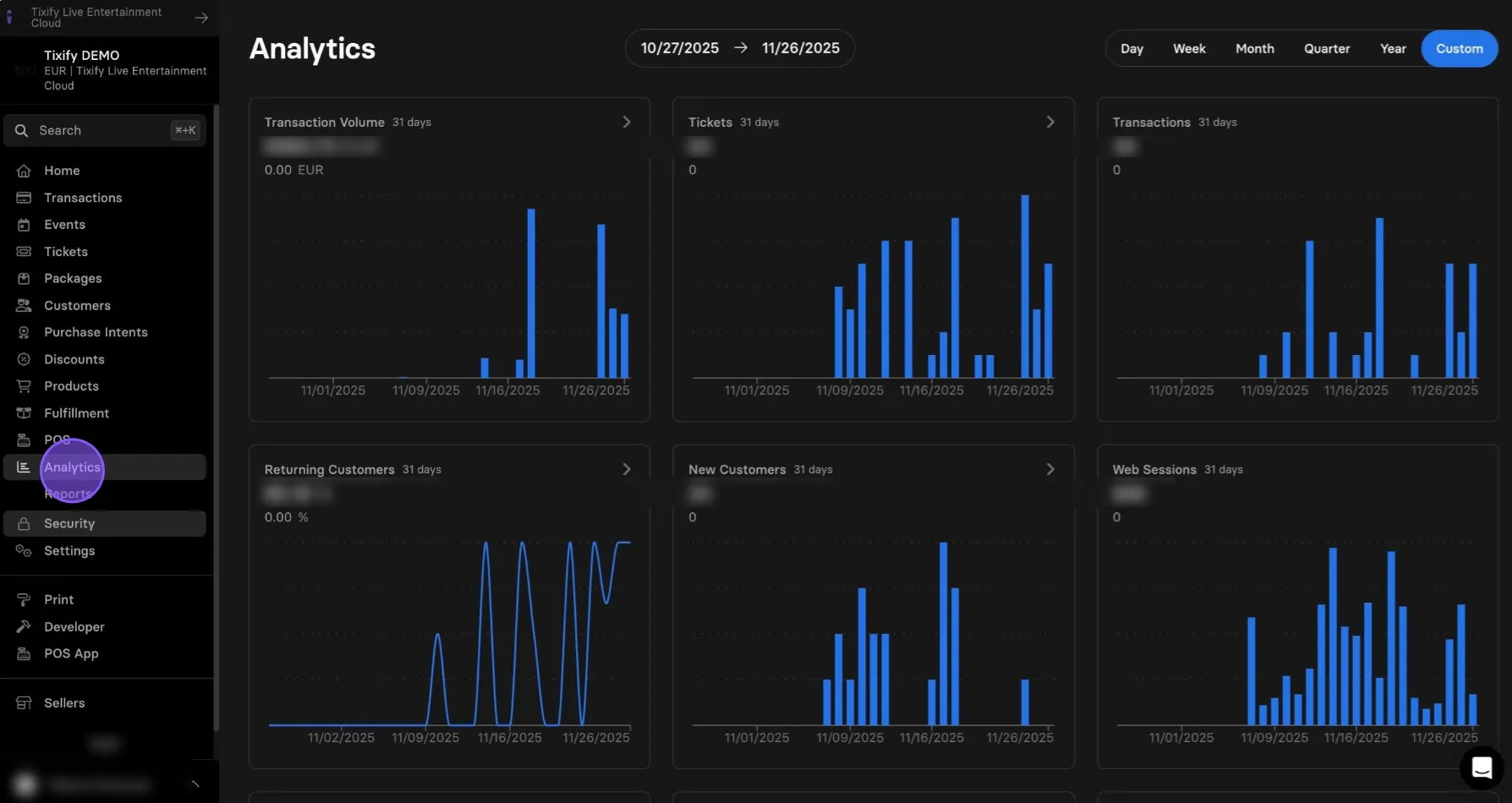Switch range to Quarter
This screenshot has width=1512, height=803.
point(1327,49)
